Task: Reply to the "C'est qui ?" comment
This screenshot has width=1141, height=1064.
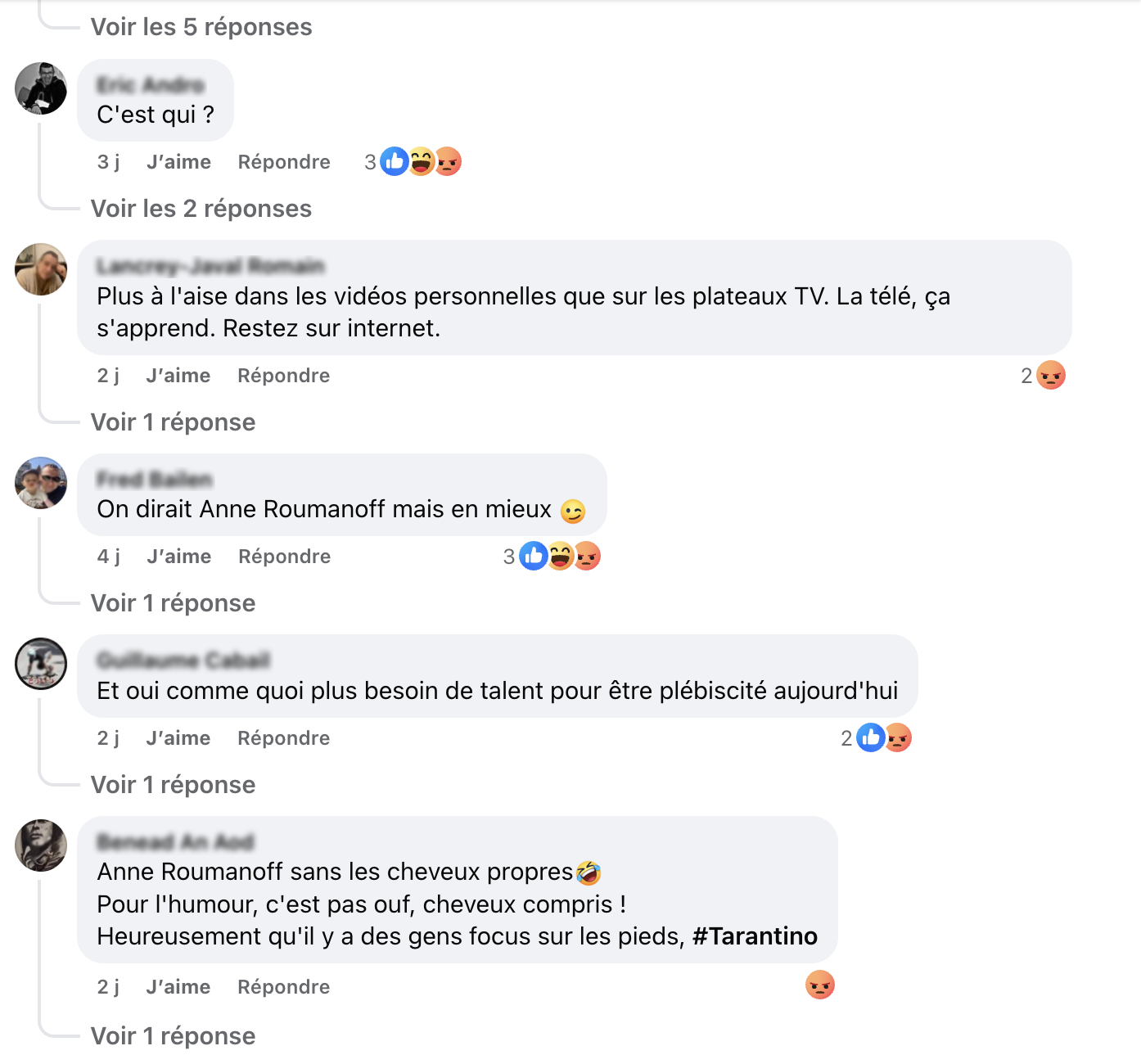Action: point(284,162)
